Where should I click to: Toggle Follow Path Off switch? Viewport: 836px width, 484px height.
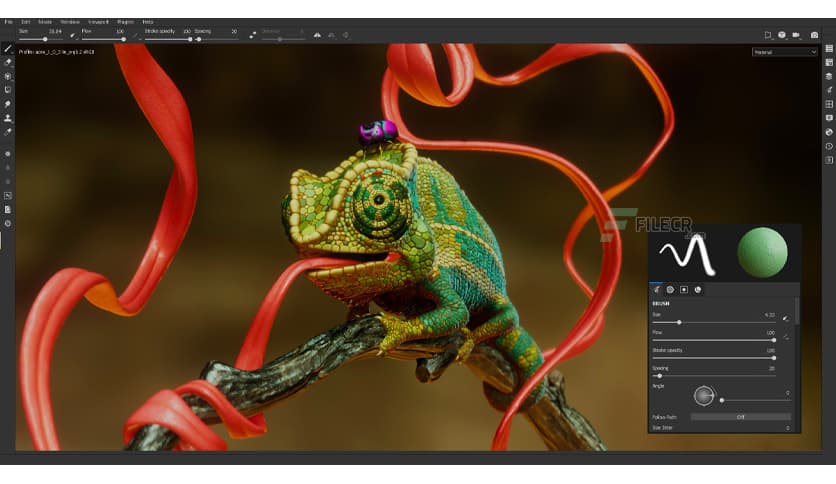(x=741, y=417)
